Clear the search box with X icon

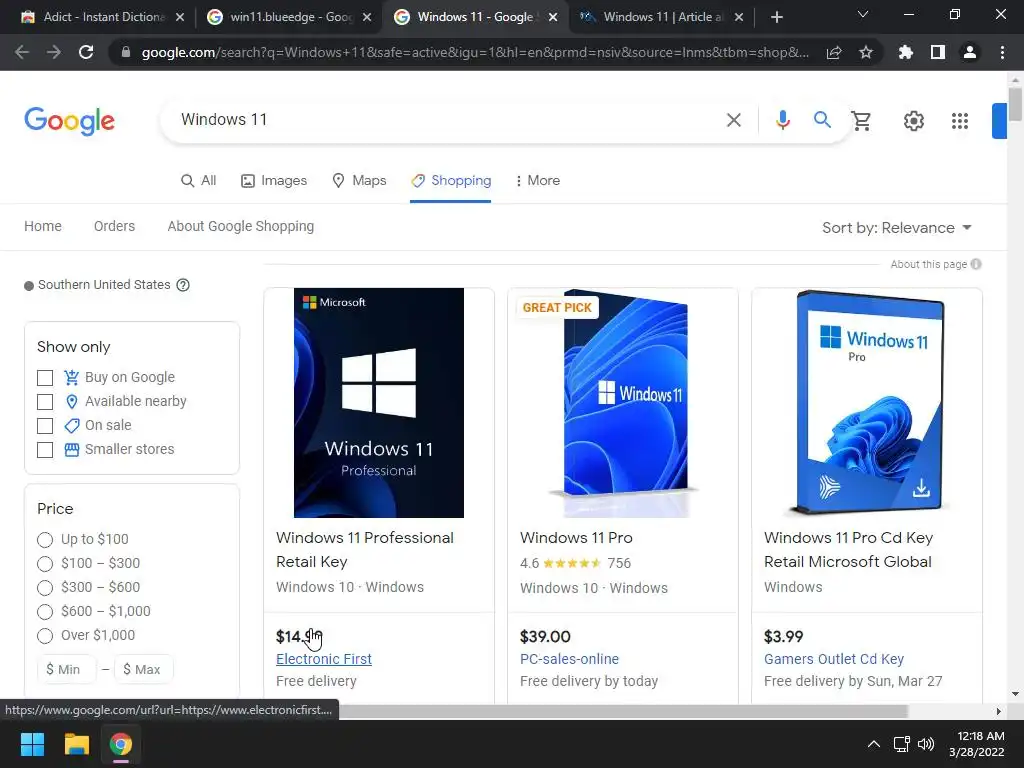pyautogui.click(x=733, y=120)
